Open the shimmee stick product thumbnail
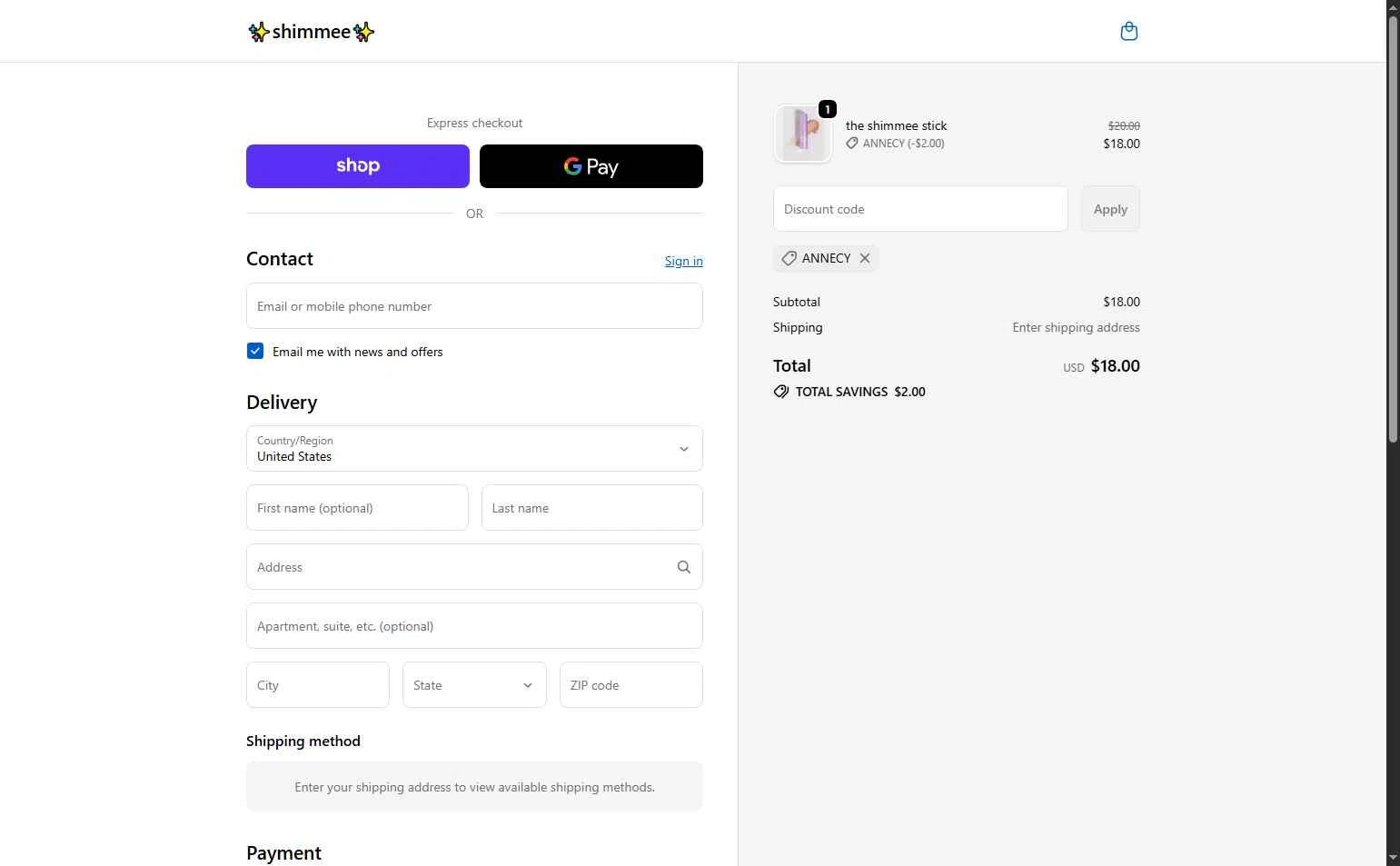The width and height of the screenshot is (1400, 866). pos(803,134)
